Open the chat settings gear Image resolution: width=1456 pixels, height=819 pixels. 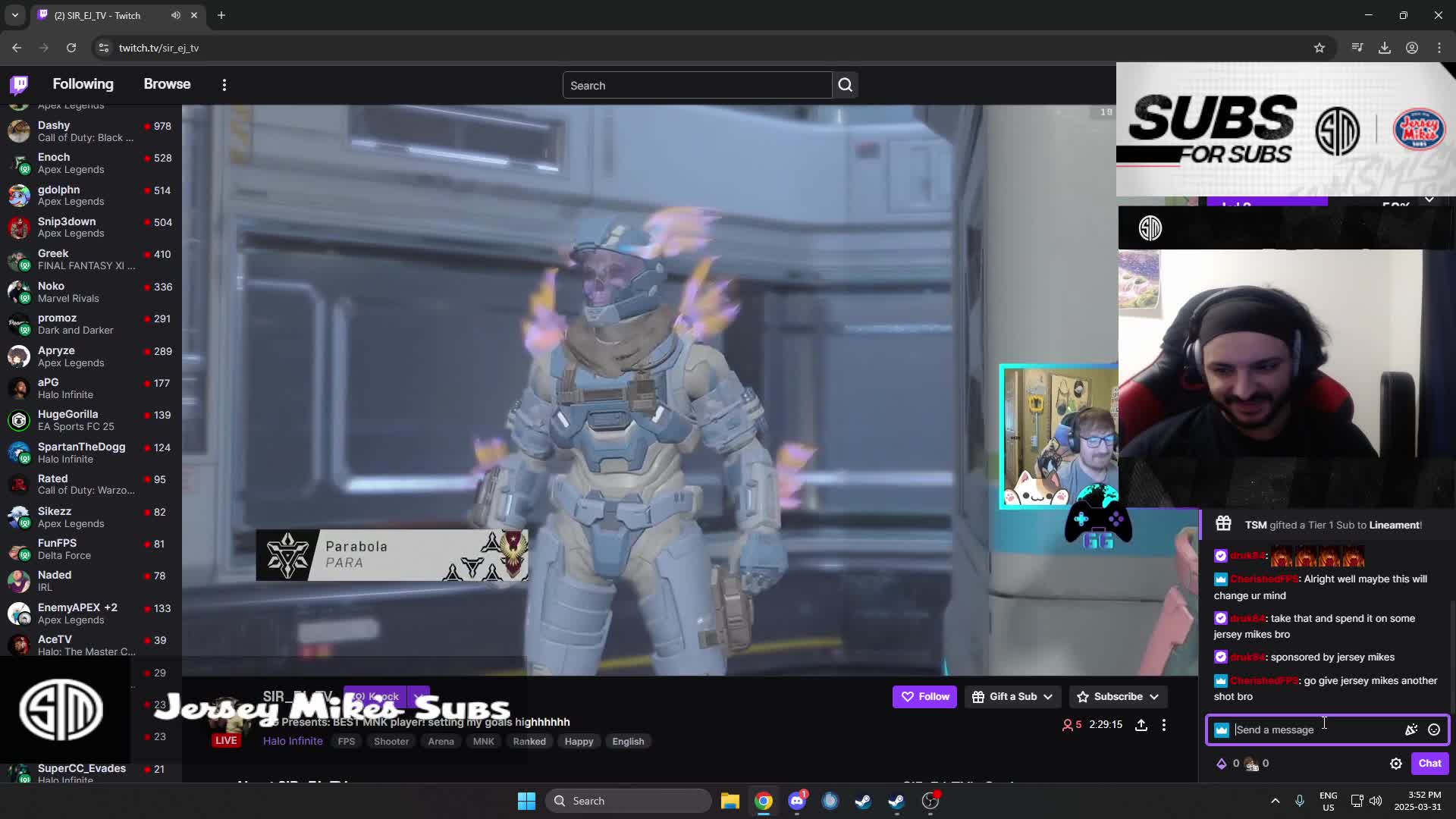coord(1395,764)
